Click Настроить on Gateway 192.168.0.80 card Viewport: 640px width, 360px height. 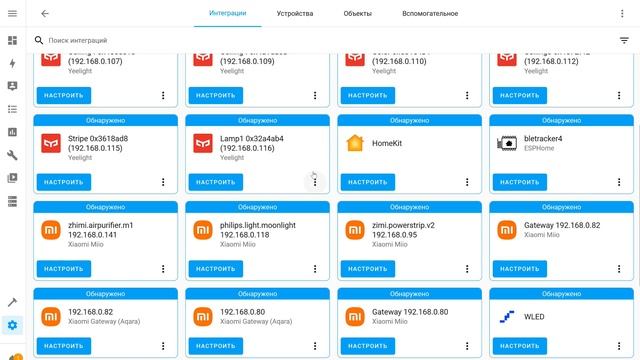tap(368, 346)
